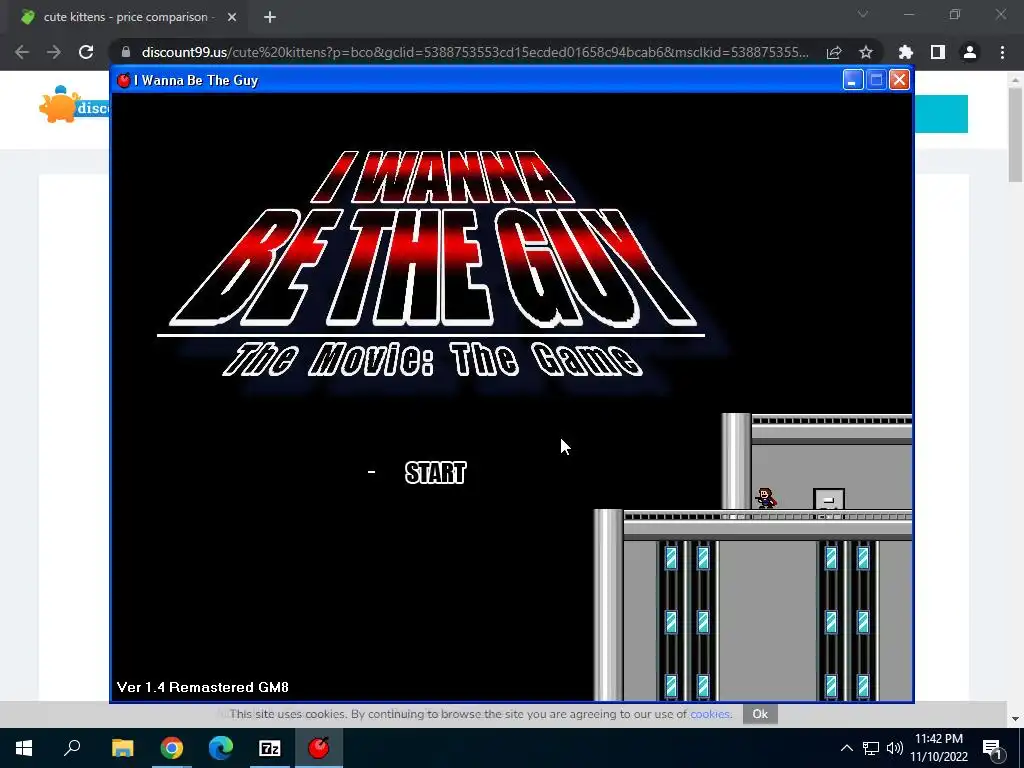Click The Kid character sprite

pos(765,498)
